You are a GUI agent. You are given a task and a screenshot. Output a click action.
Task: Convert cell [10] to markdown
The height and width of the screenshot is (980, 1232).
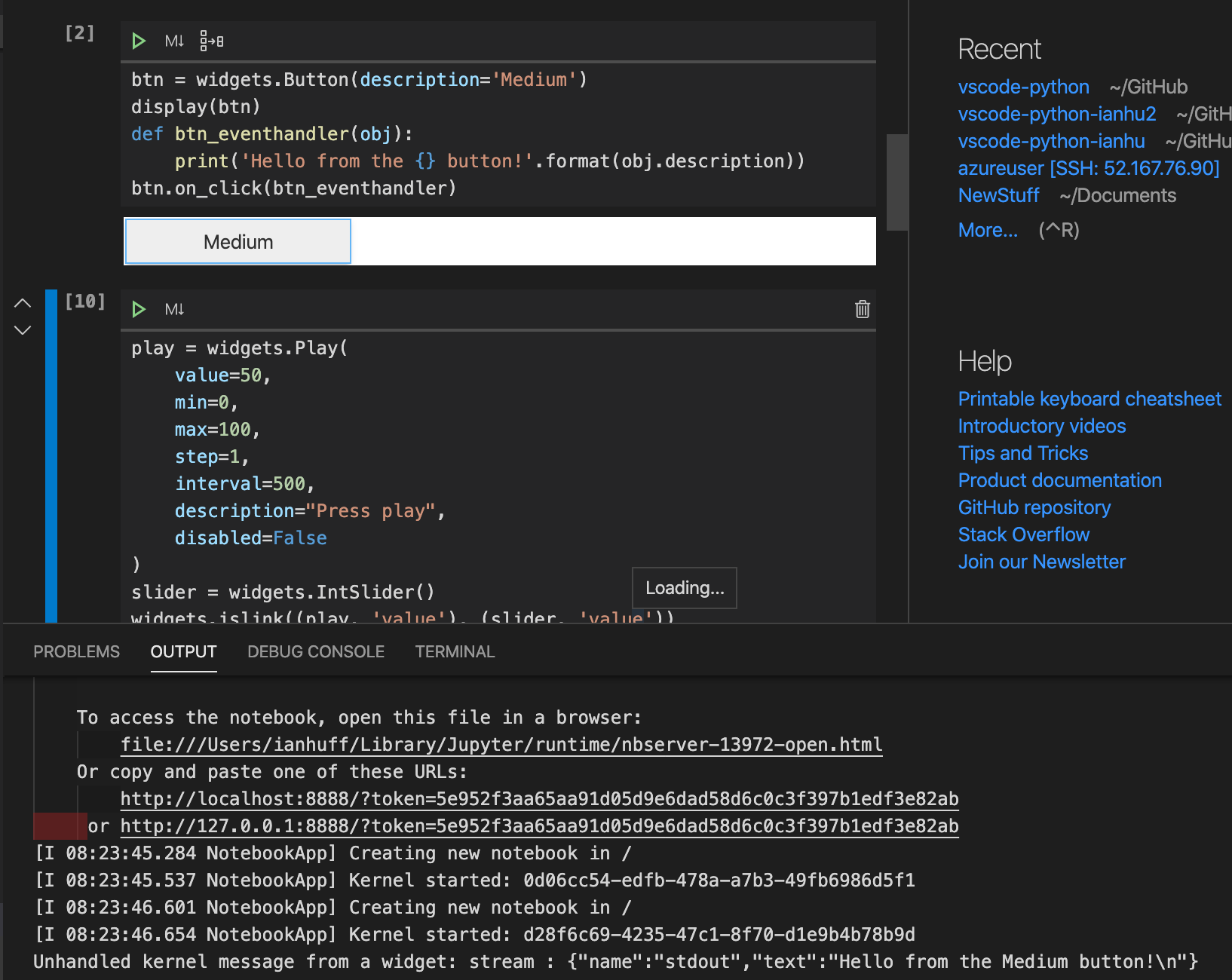174,309
